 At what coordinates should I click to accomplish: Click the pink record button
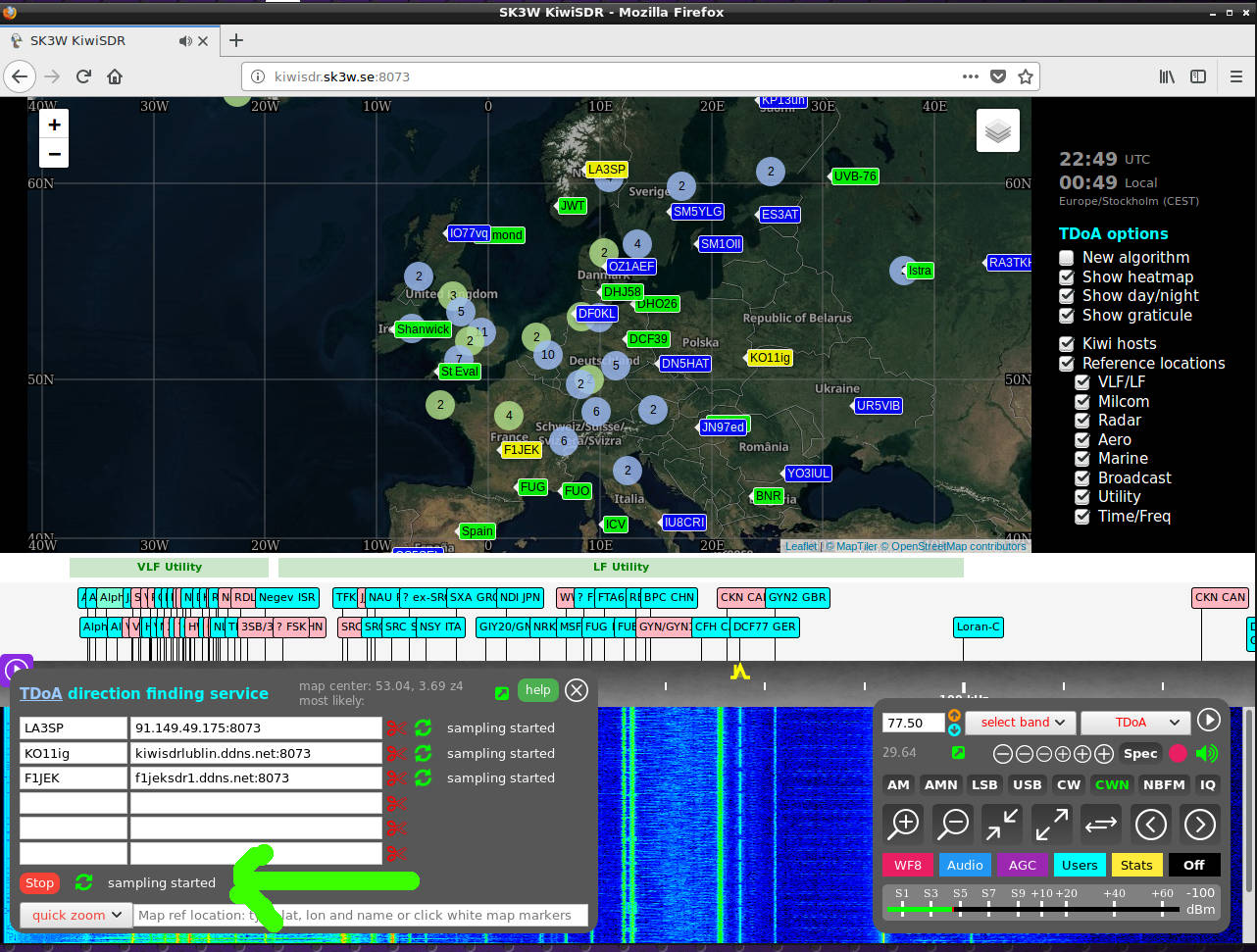pyautogui.click(x=1178, y=753)
